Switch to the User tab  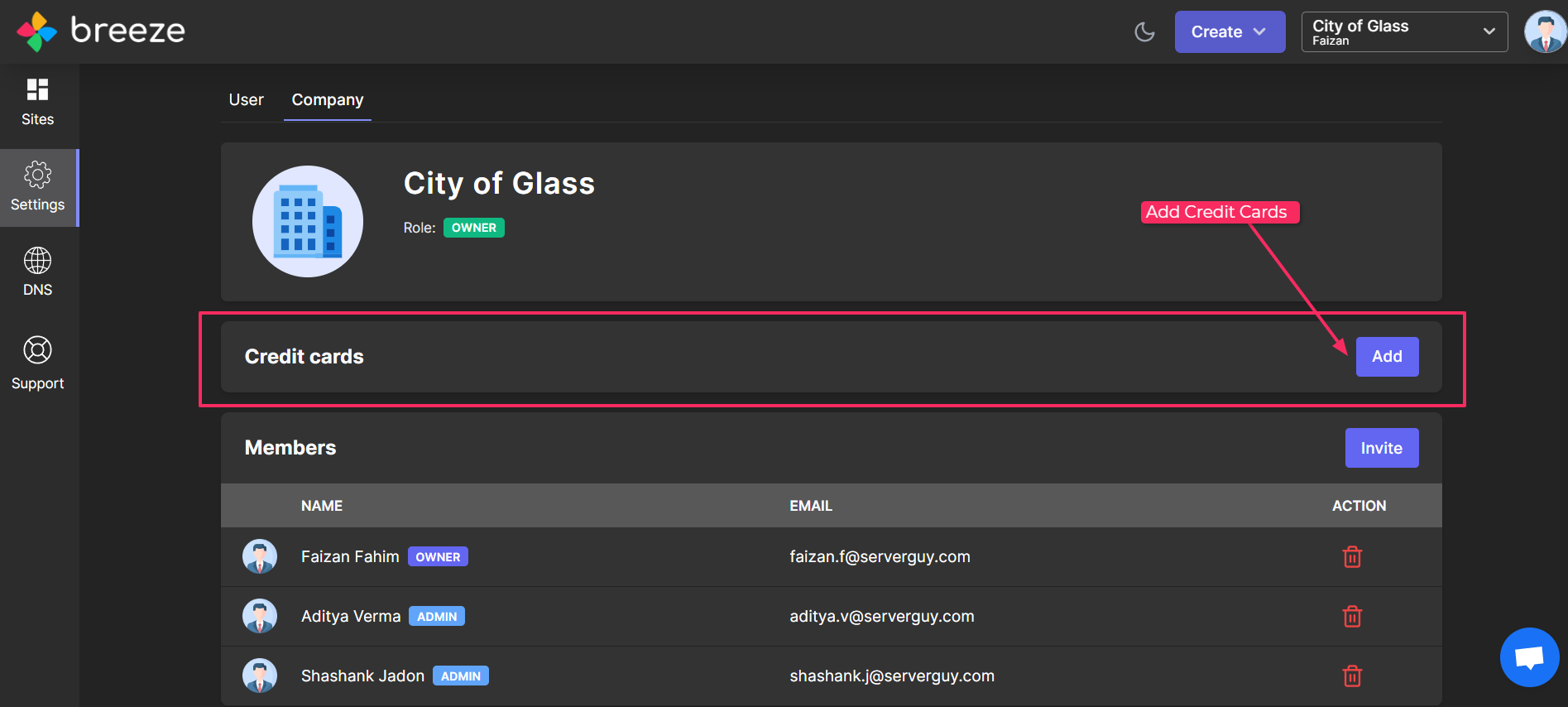point(246,99)
